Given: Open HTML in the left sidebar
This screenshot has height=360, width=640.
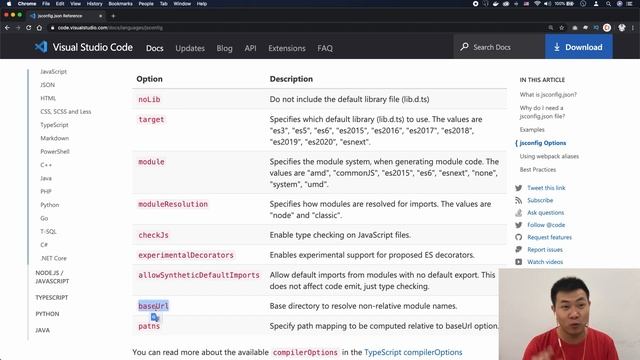Looking at the screenshot, I should click(x=48, y=98).
